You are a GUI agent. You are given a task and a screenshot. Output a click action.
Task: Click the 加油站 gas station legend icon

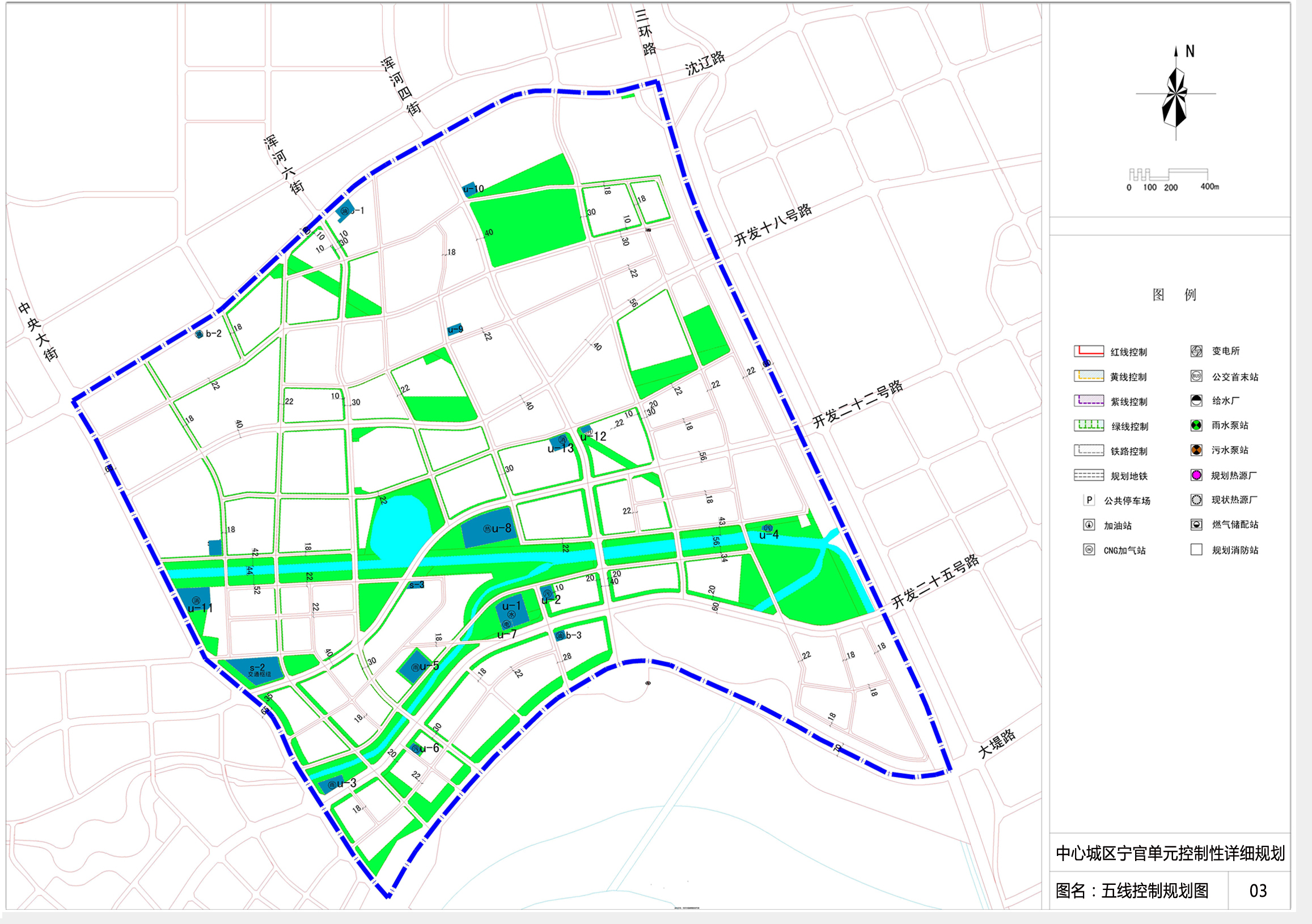tap(1089, 524)
